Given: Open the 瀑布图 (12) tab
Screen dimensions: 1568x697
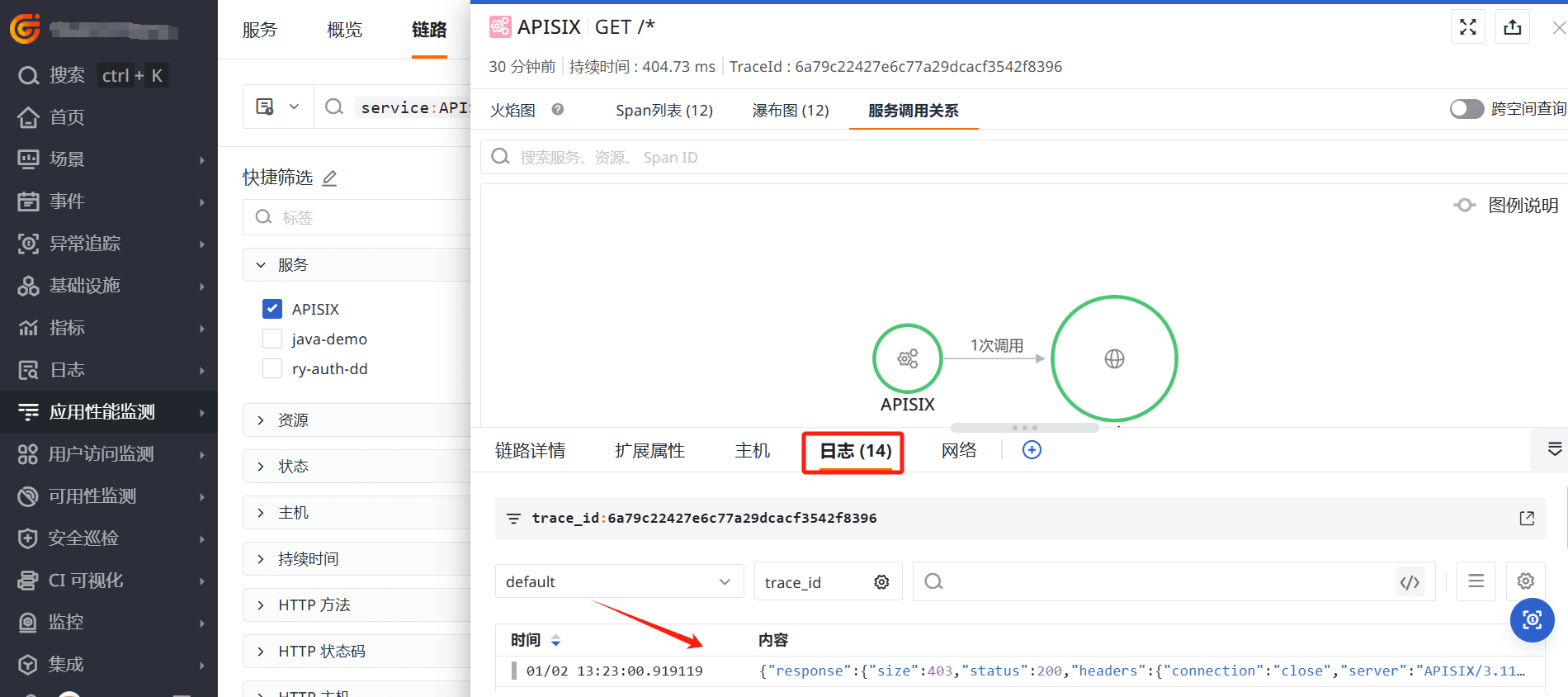Looking at the screenshot, I should tap(791, 111).
